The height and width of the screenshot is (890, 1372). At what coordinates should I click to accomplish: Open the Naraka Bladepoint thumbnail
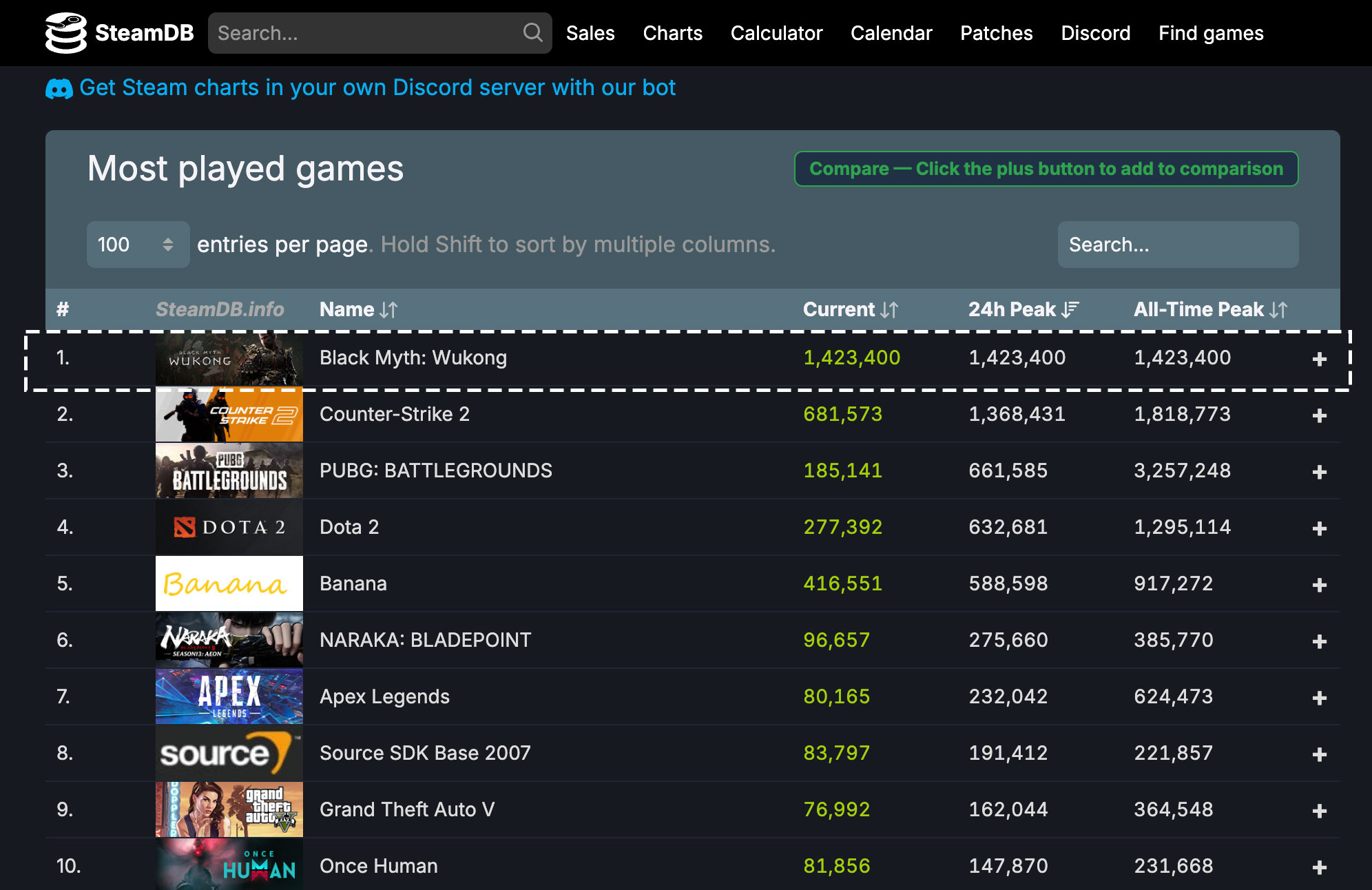(x=229, y=640)
